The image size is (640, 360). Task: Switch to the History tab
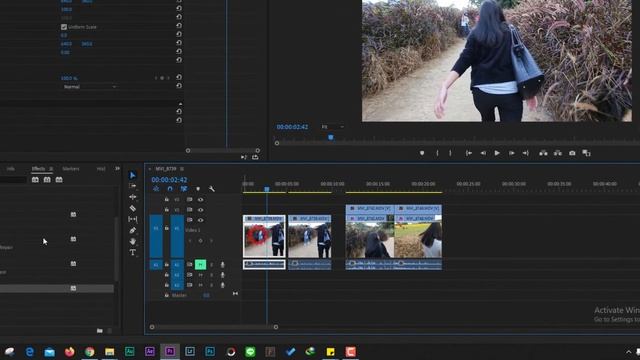[101, 169]
